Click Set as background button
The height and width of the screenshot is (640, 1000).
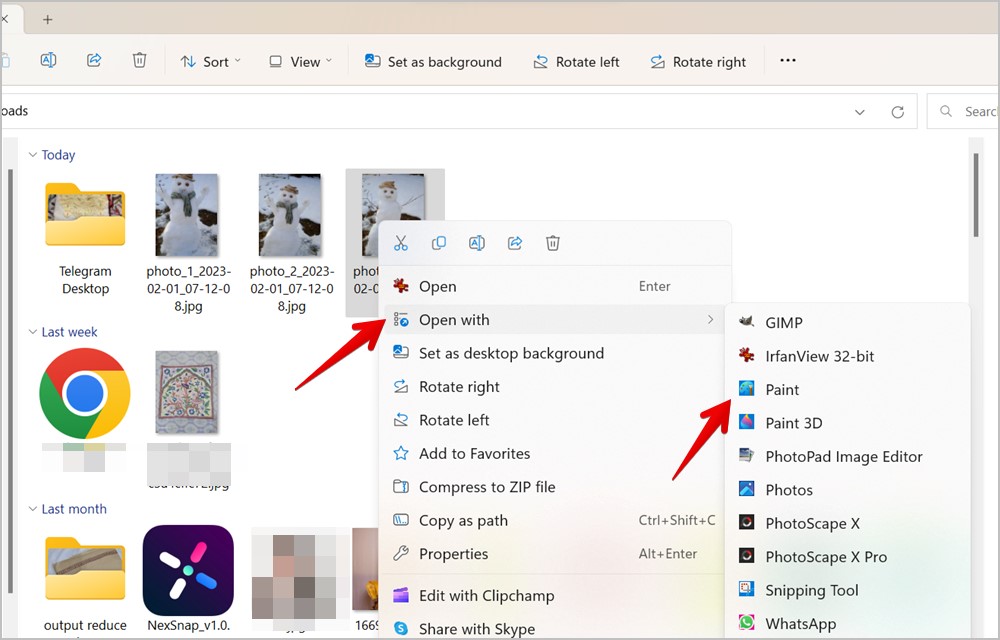point(433,62)
